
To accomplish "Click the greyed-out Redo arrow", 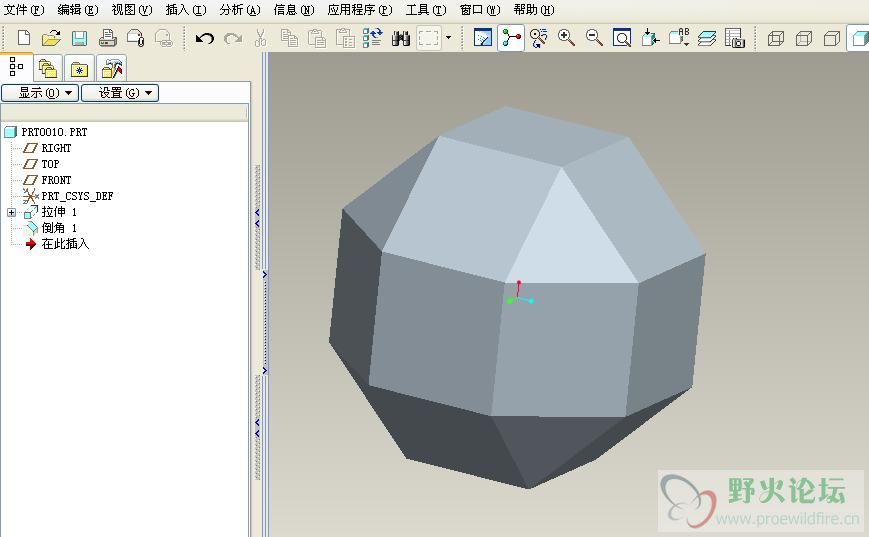I will coord(233,38).
